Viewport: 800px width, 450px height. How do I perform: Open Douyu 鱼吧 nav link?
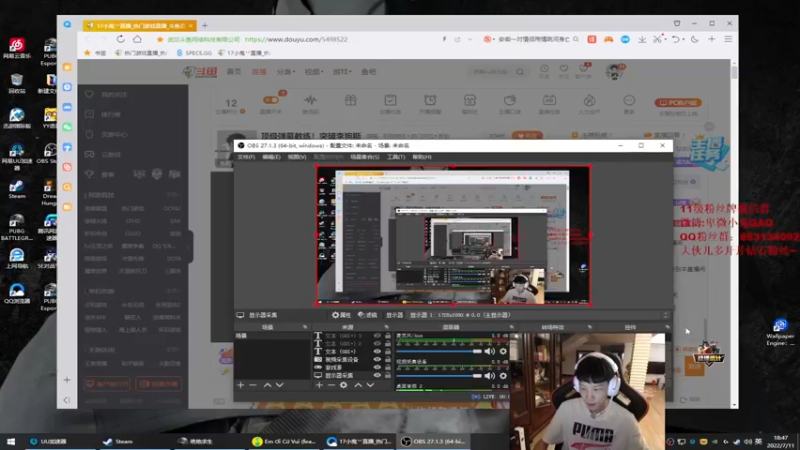point(368,72)
